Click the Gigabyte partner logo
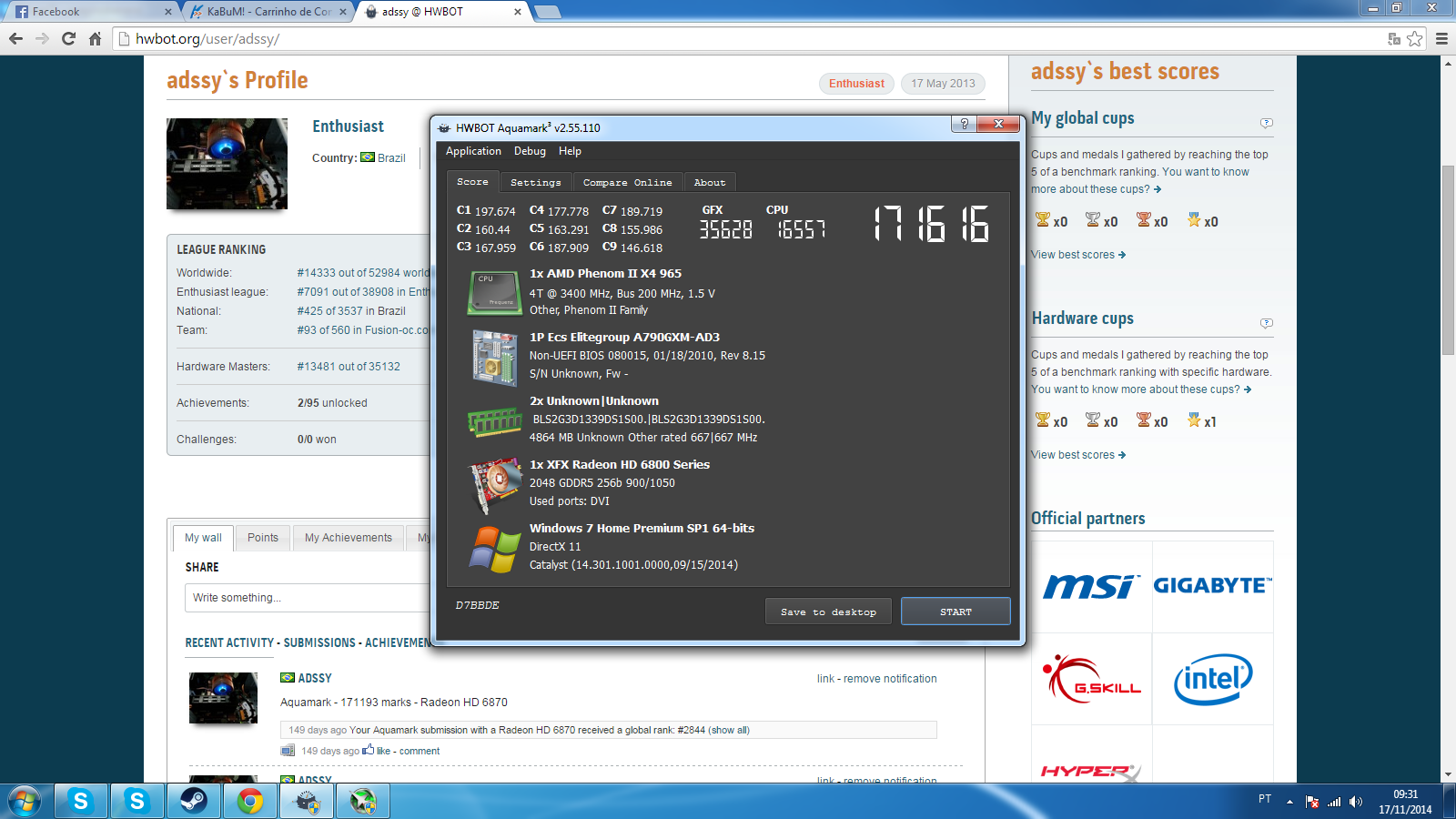This screenshot has height=819, width=1456. coord(1213,585)
